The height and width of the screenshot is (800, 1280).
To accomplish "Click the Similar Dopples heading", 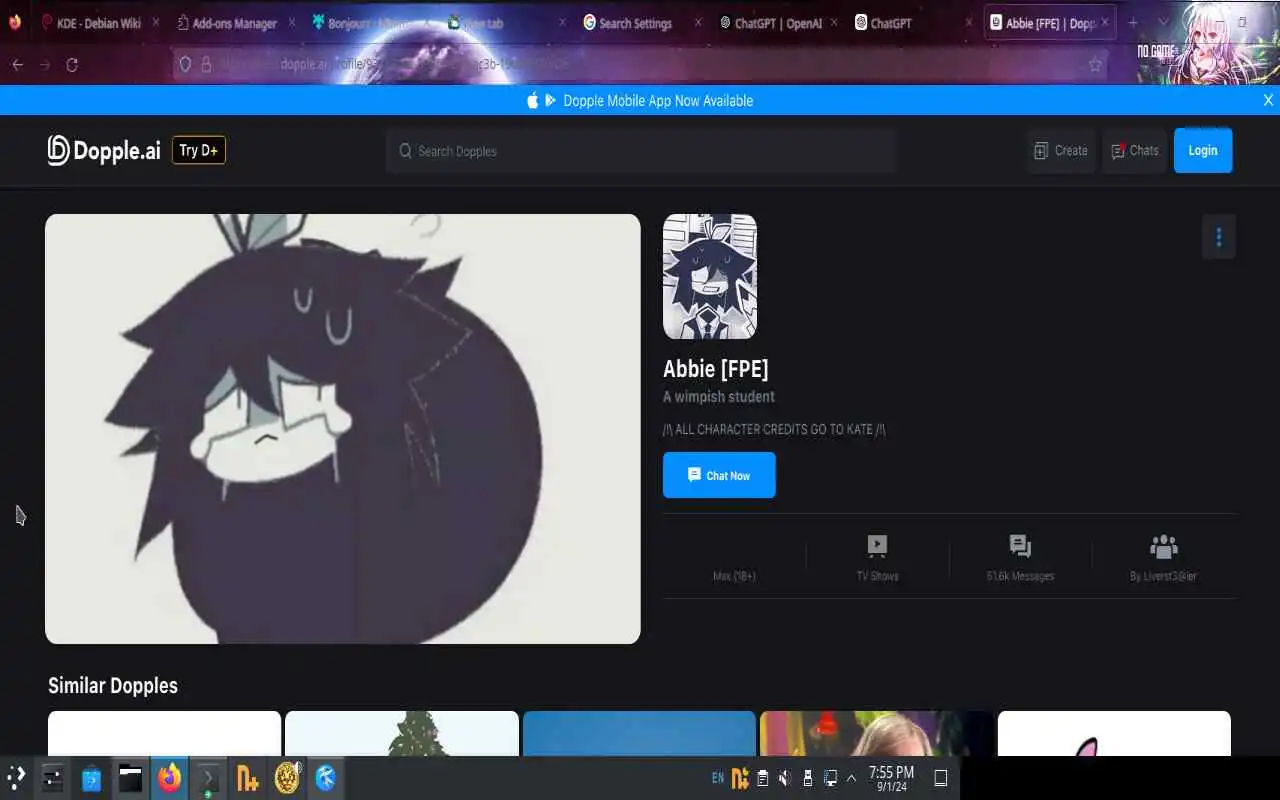I will 113,685.
